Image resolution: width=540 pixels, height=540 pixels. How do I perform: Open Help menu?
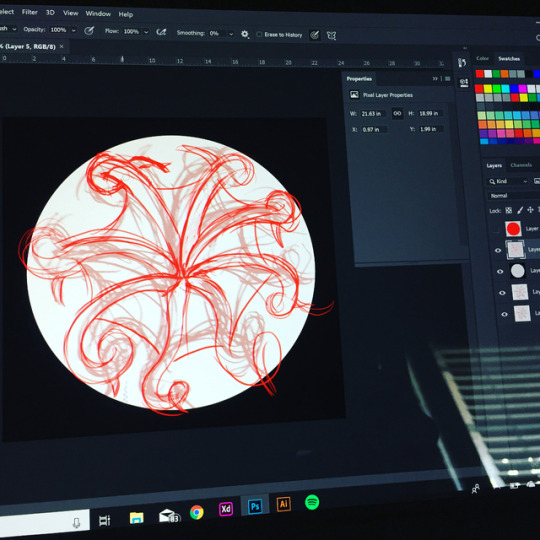click(x=126, y=14)
